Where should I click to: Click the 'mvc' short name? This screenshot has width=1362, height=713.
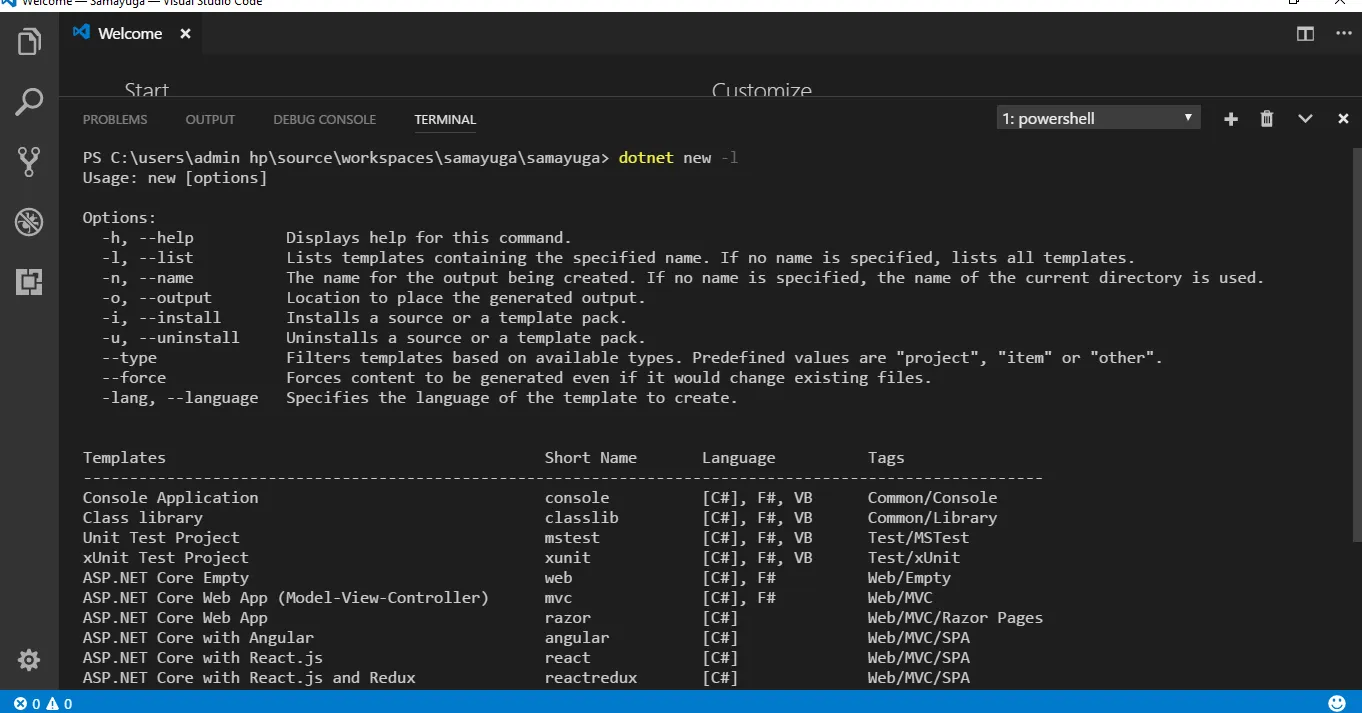(559, 597)
